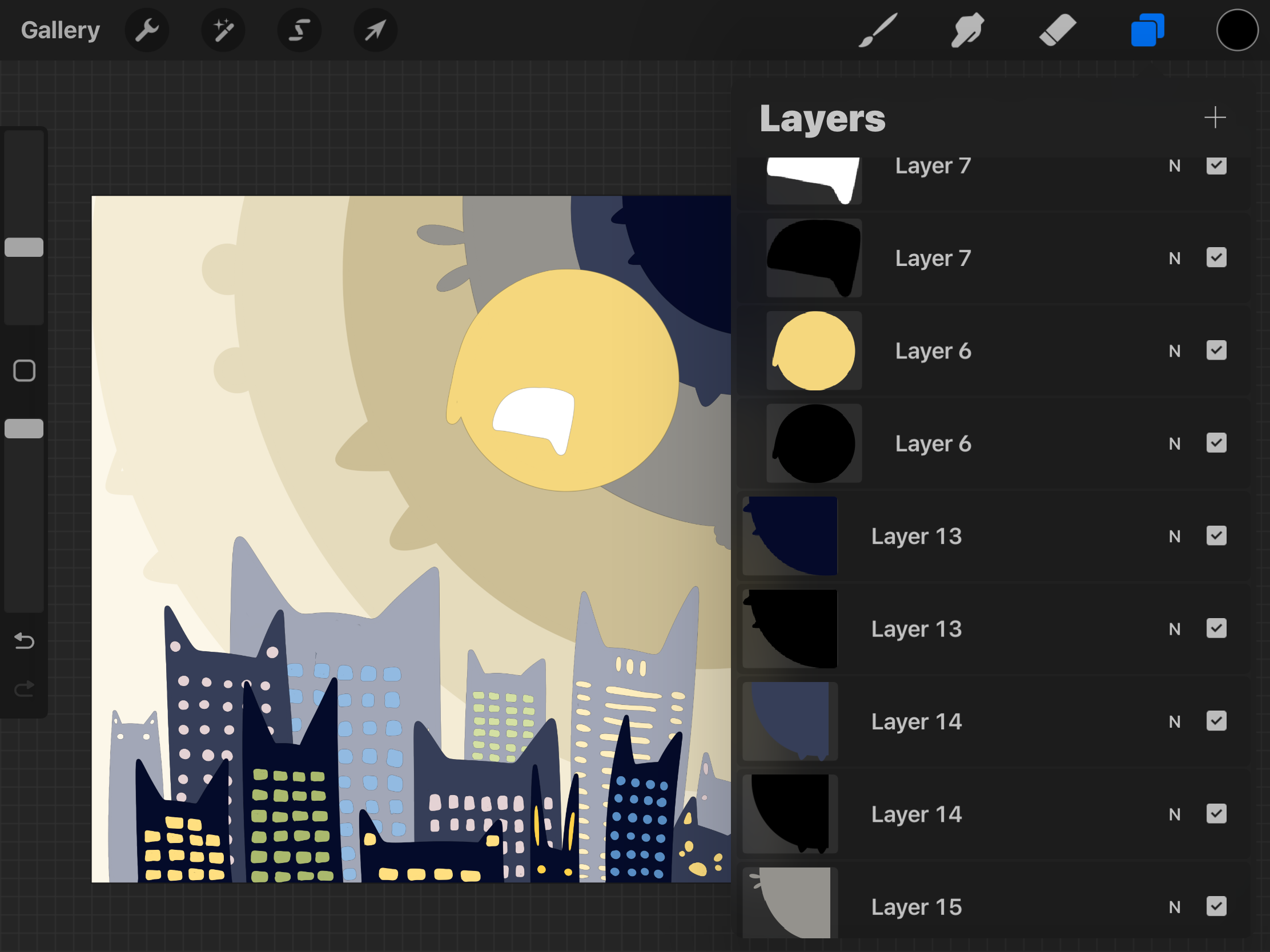Hide the yellow circle Layer 6
The height and width of the screenshot is (952, 1270).
(1216, 350)
